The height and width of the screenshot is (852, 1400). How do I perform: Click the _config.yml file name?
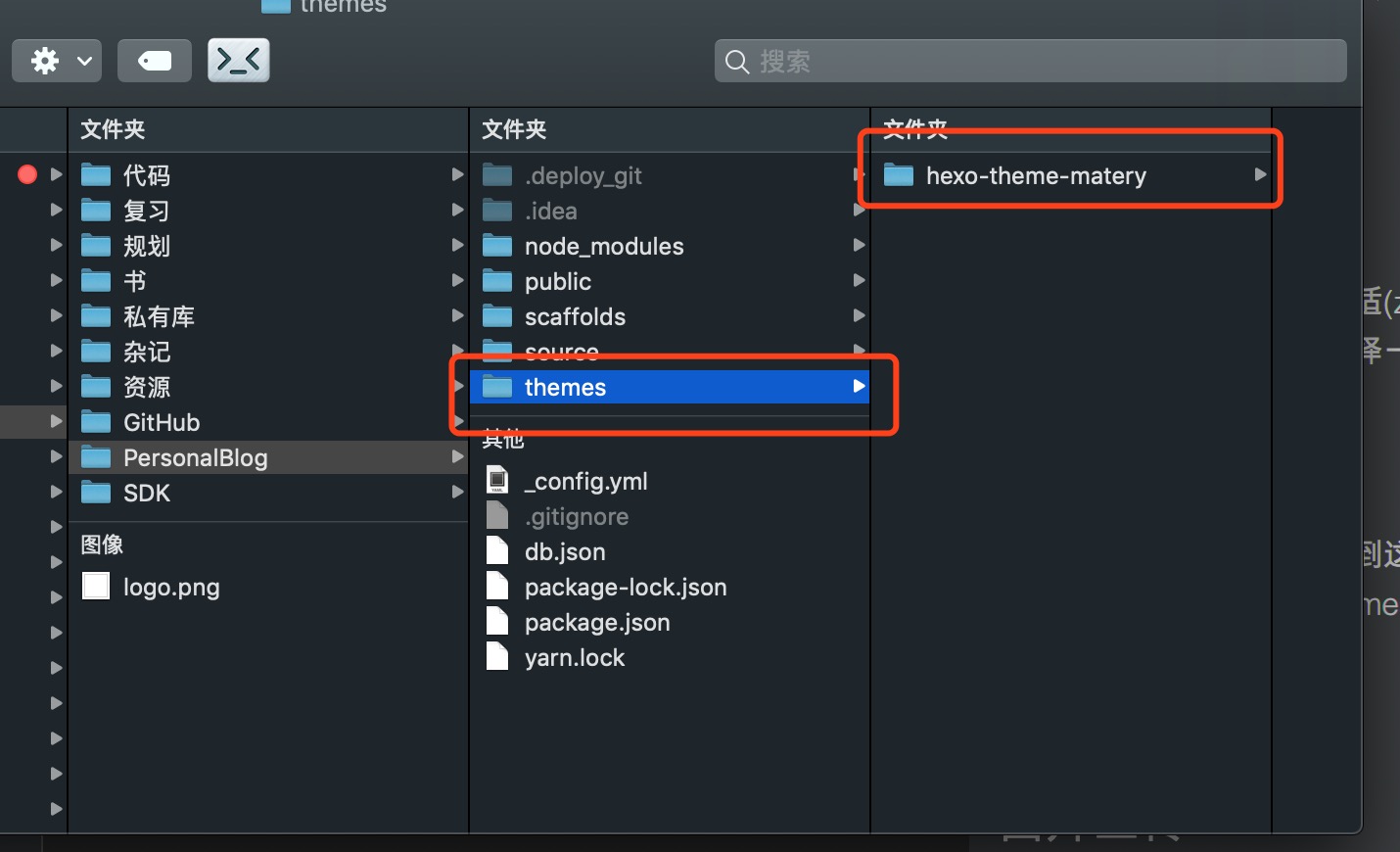click(x=585, y=481)
